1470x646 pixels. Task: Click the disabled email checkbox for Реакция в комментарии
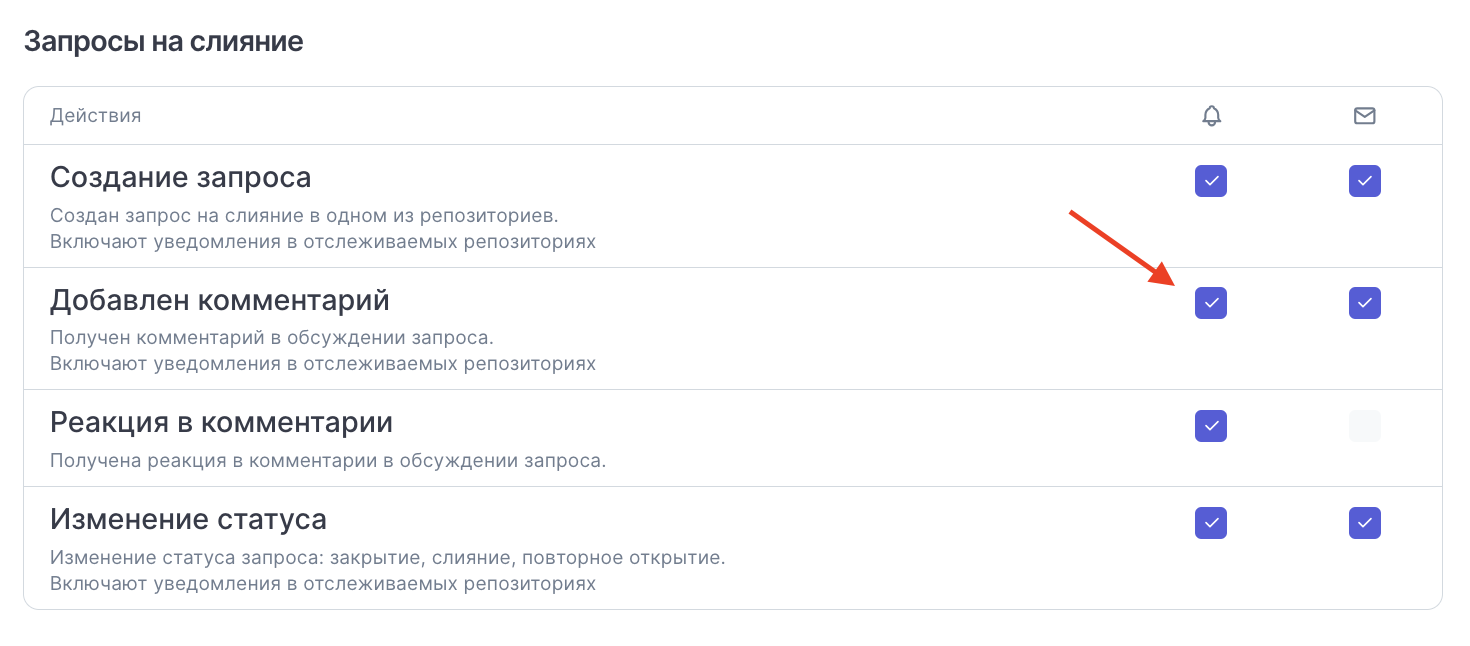click(1365, 426)
